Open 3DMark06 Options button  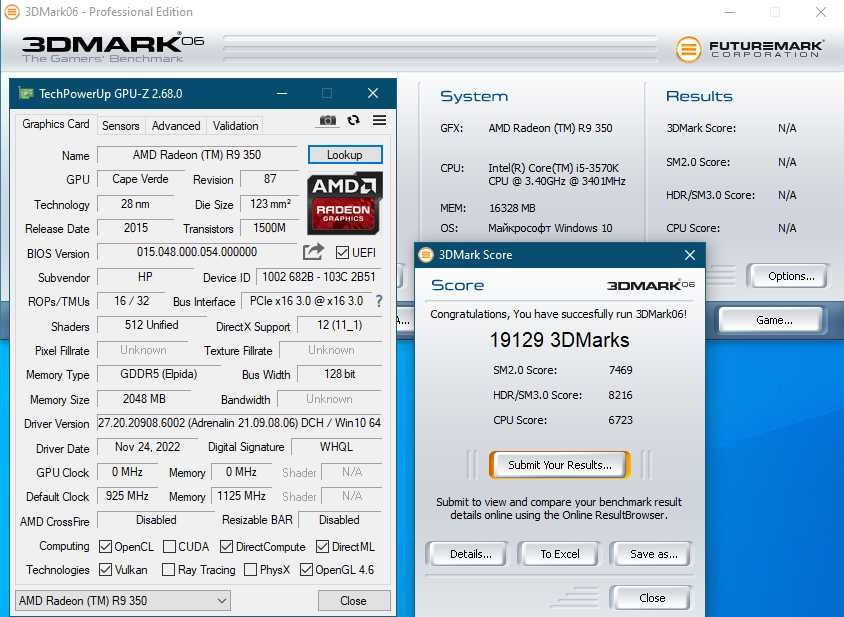coord(791,276)
